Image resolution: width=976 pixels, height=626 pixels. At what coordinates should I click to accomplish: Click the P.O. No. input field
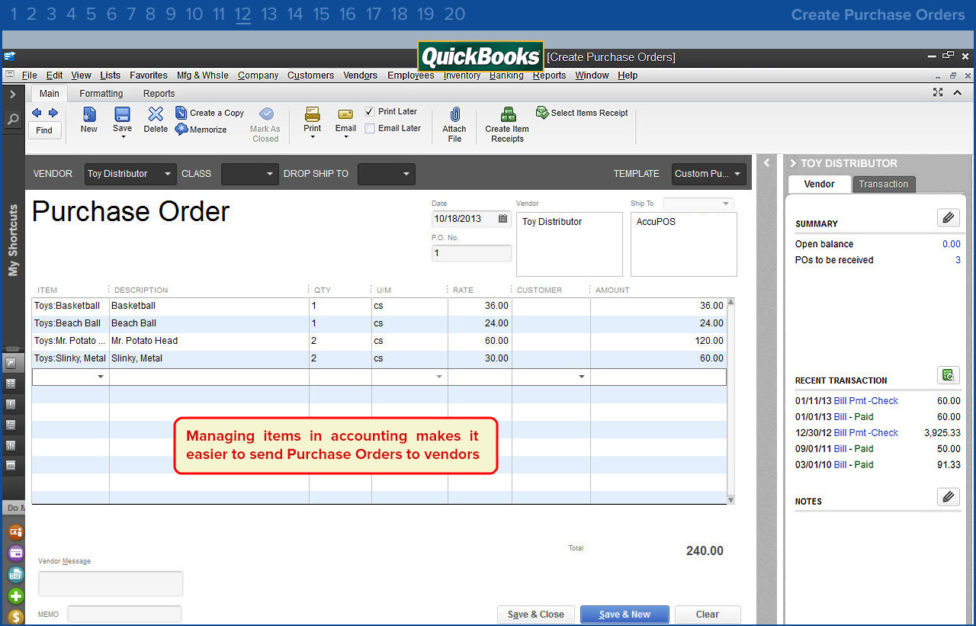(471, 253)
